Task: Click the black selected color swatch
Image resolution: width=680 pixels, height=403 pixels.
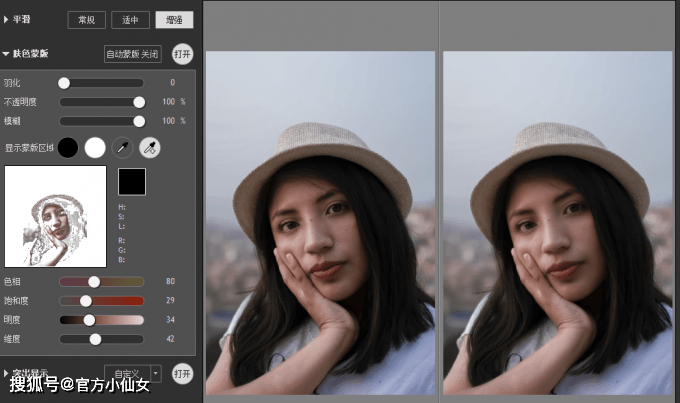Action: point(132,181)
